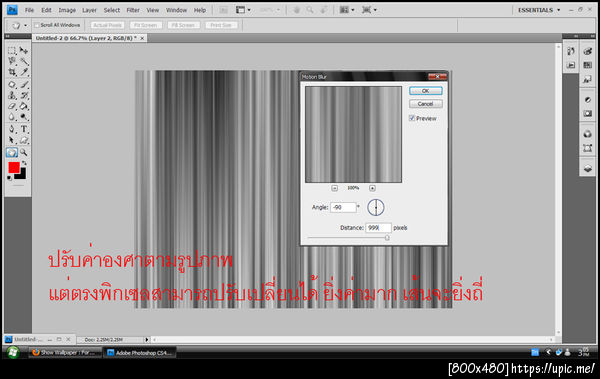Open the ESSENTIALS workspace dropdown
This screenshot has height=379, width=600.
coord(539,10)
